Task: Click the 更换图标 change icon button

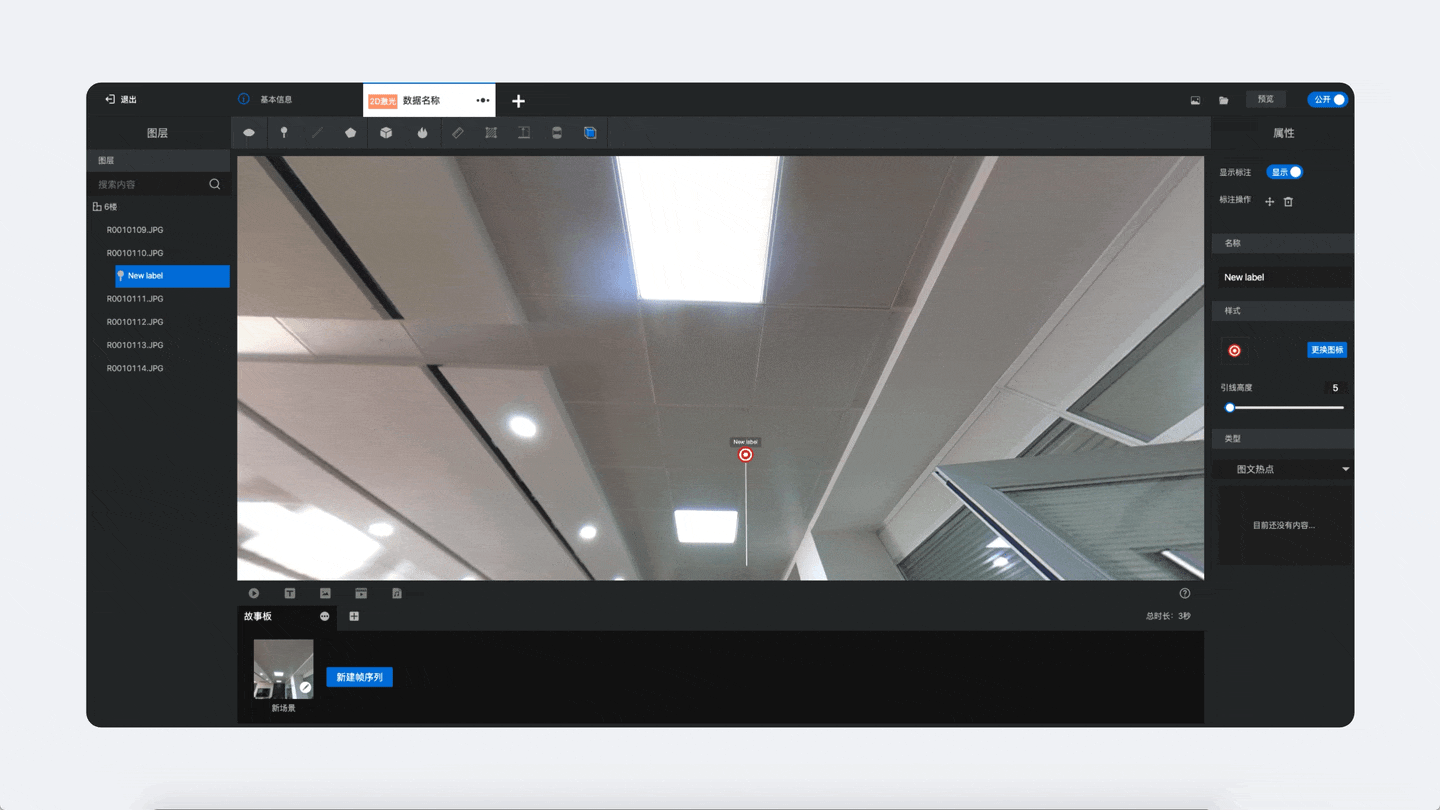Action: coord(1327,350)
